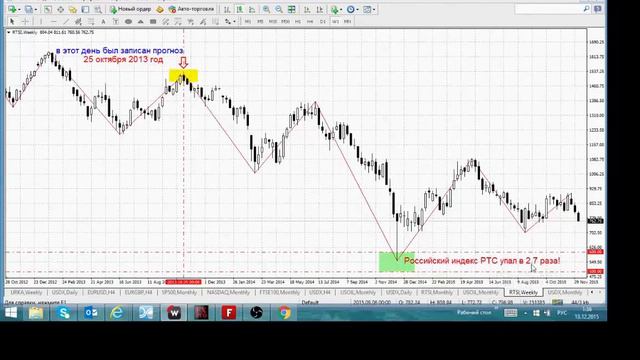Viewport: 640px width, 360px height.
Task: Switch to H1 timeframe
Action: point(298,21)
